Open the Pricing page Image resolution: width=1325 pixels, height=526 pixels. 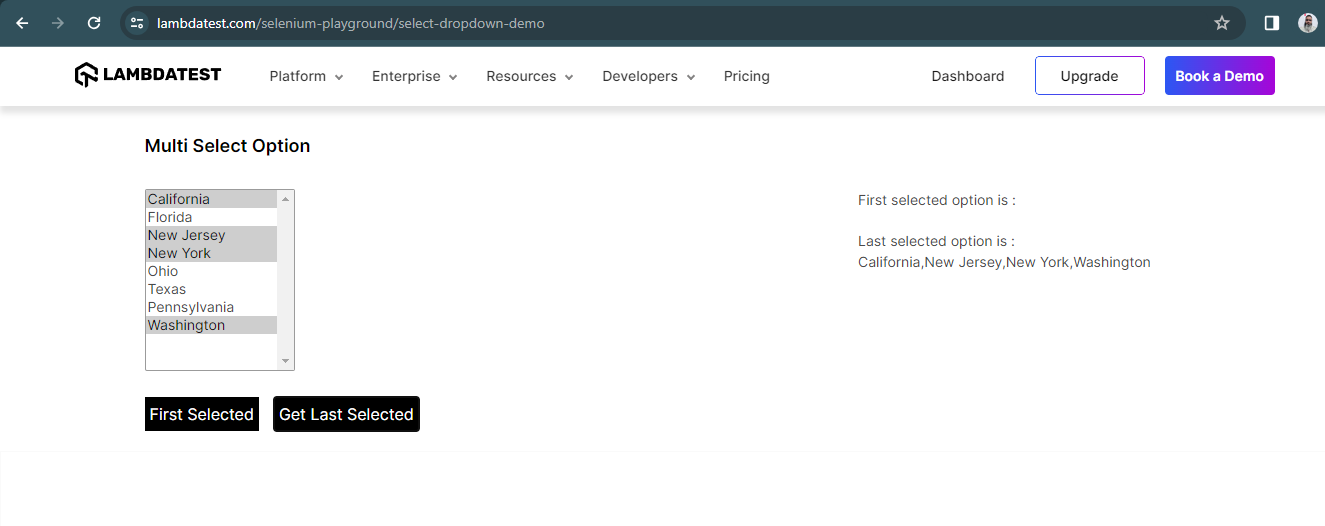click(x=747, y=76)
